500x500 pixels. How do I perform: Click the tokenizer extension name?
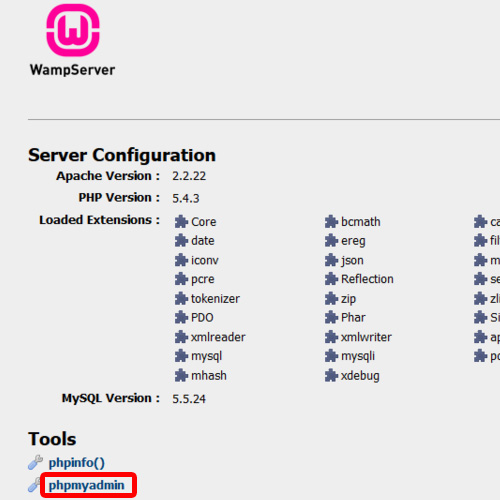pyautogui.click(x=215, y=299)
